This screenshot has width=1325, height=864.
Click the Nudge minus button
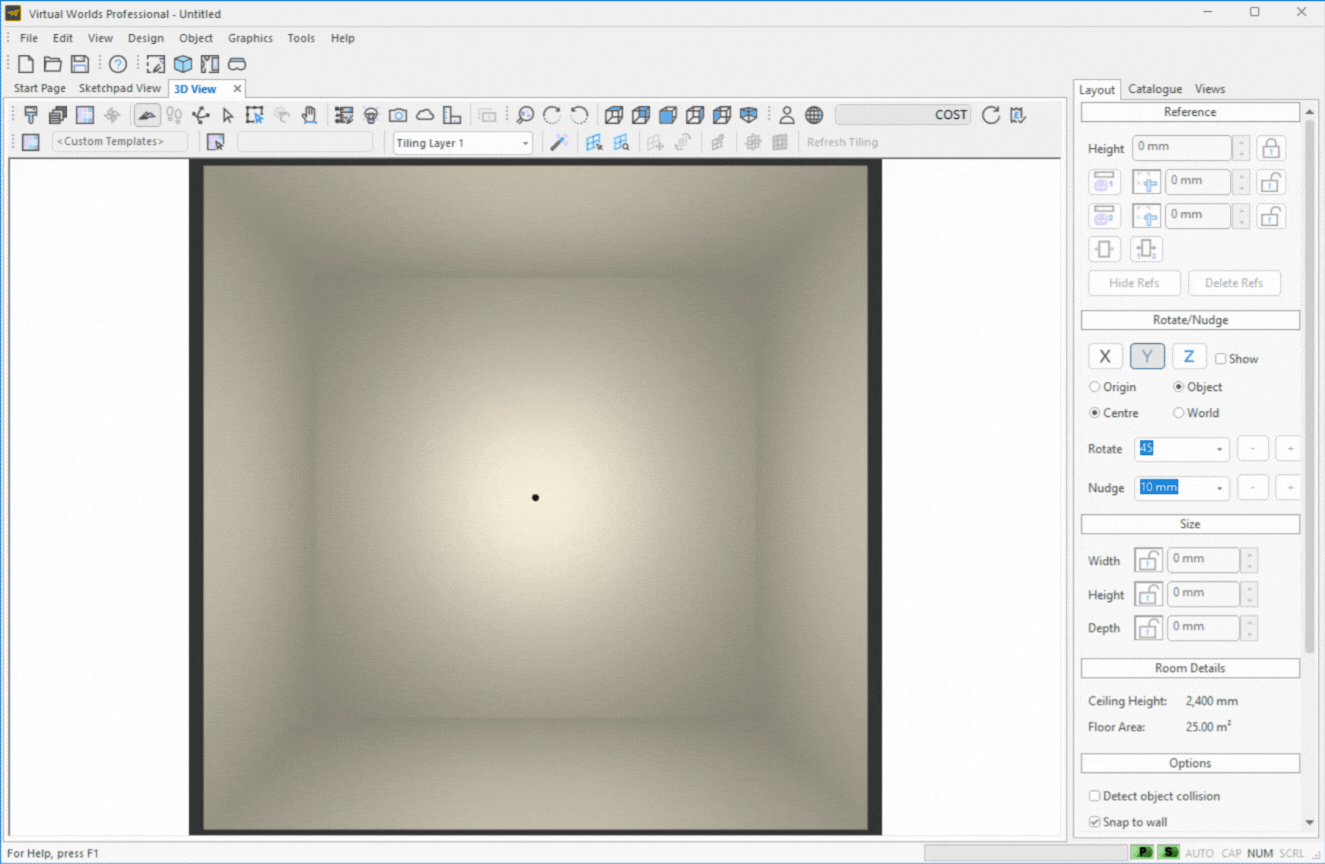tap(1253, 488)
